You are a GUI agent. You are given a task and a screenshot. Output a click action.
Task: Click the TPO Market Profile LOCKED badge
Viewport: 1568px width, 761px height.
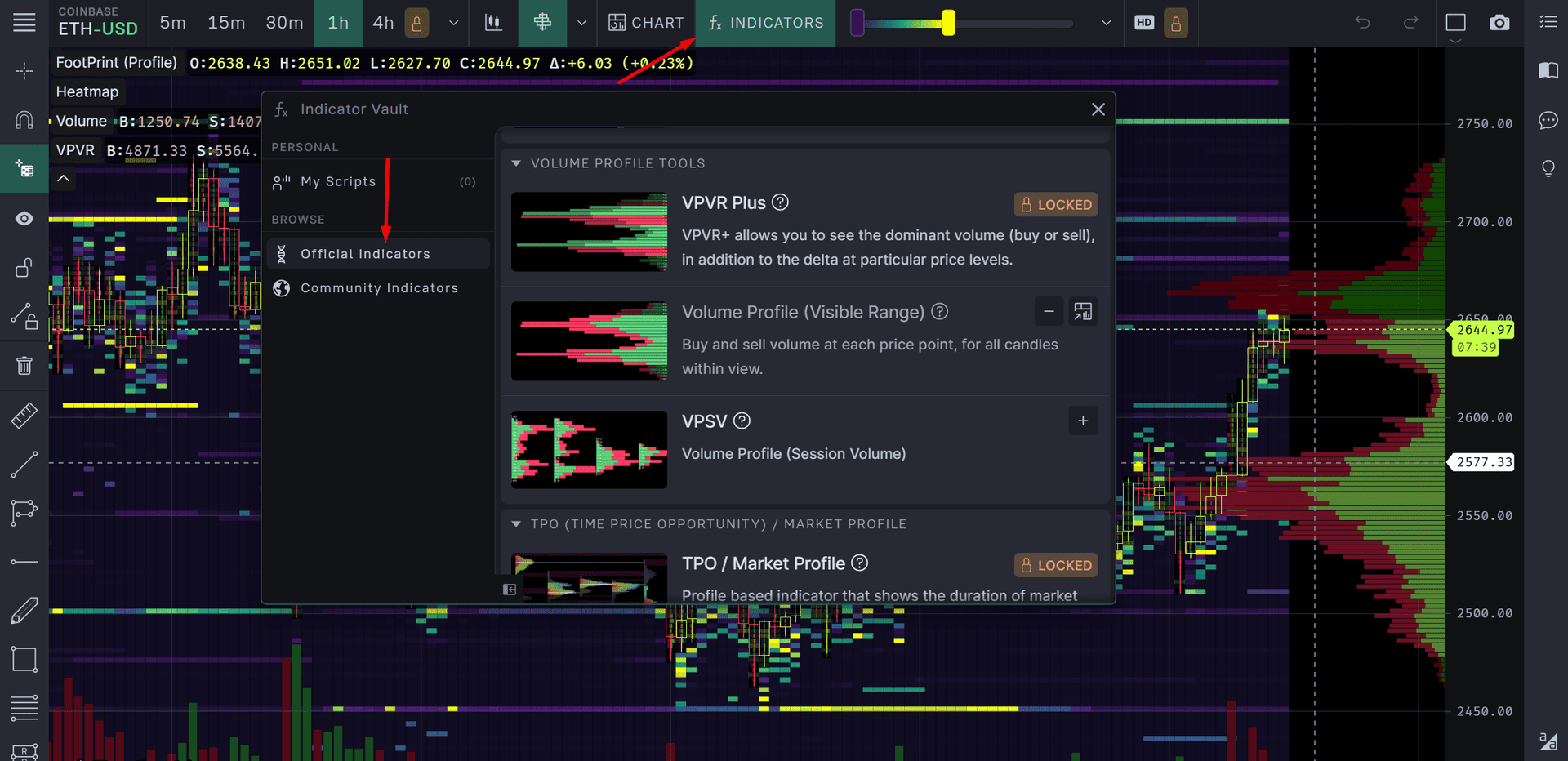1055,565
